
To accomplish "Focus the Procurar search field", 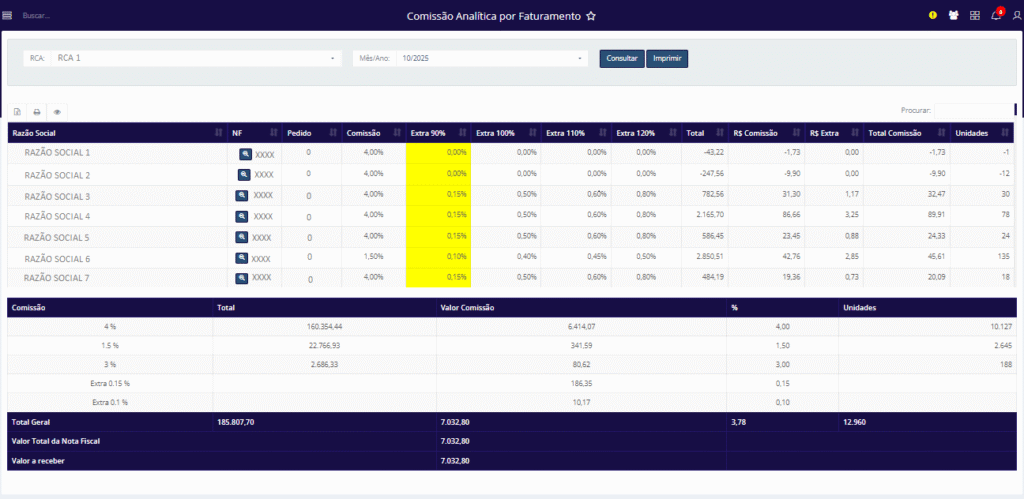I will pyautogui.click(x=973, y=110).
